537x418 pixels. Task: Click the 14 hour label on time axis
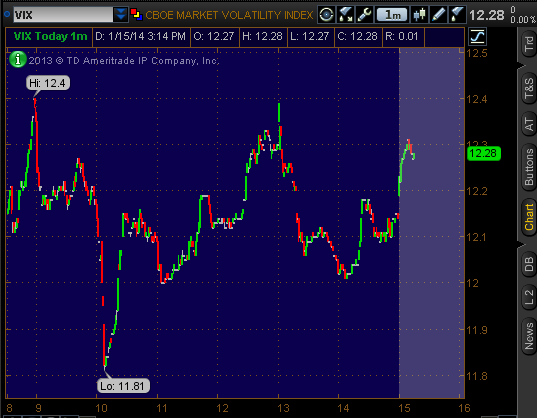point(343,408)
